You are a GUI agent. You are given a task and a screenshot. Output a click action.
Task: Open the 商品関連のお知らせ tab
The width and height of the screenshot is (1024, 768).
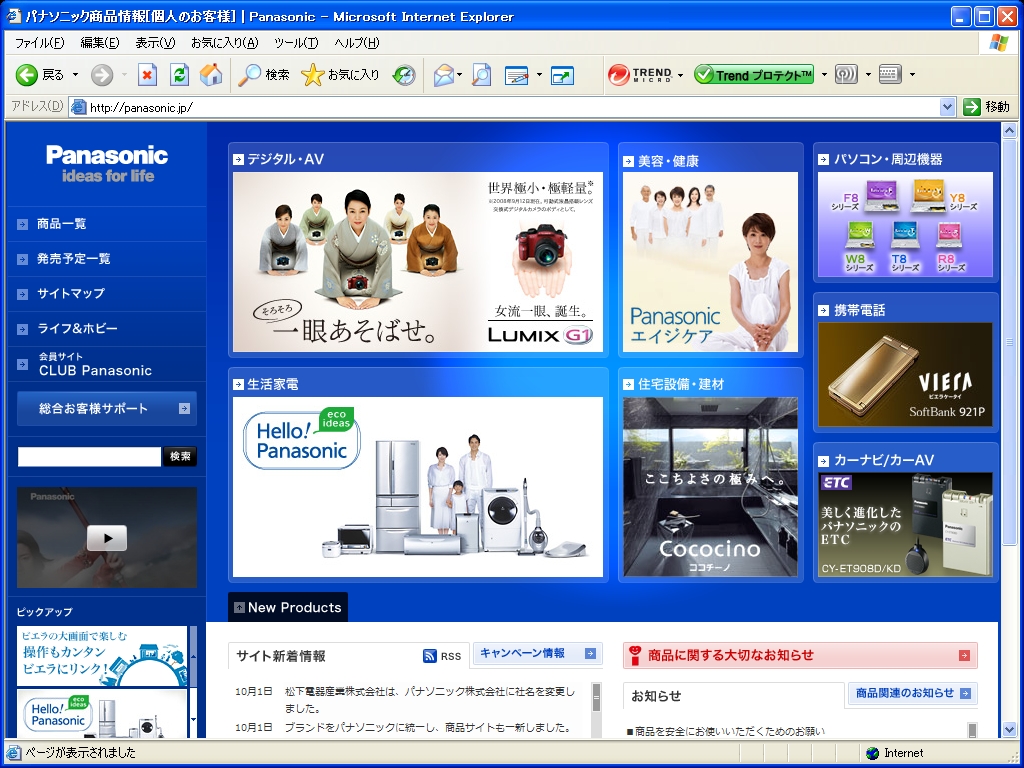coord(912,693)
